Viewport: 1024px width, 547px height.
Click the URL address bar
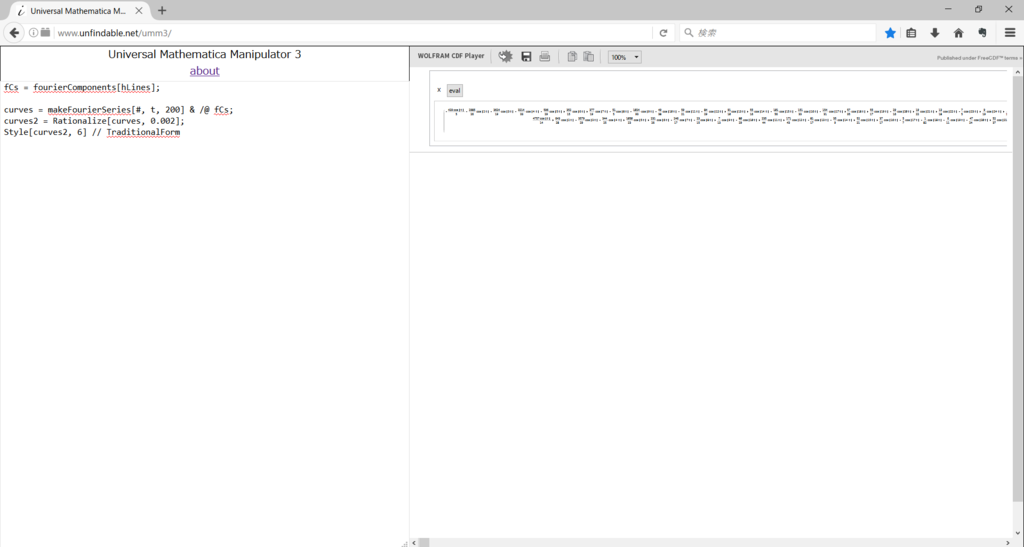(353, 33)
